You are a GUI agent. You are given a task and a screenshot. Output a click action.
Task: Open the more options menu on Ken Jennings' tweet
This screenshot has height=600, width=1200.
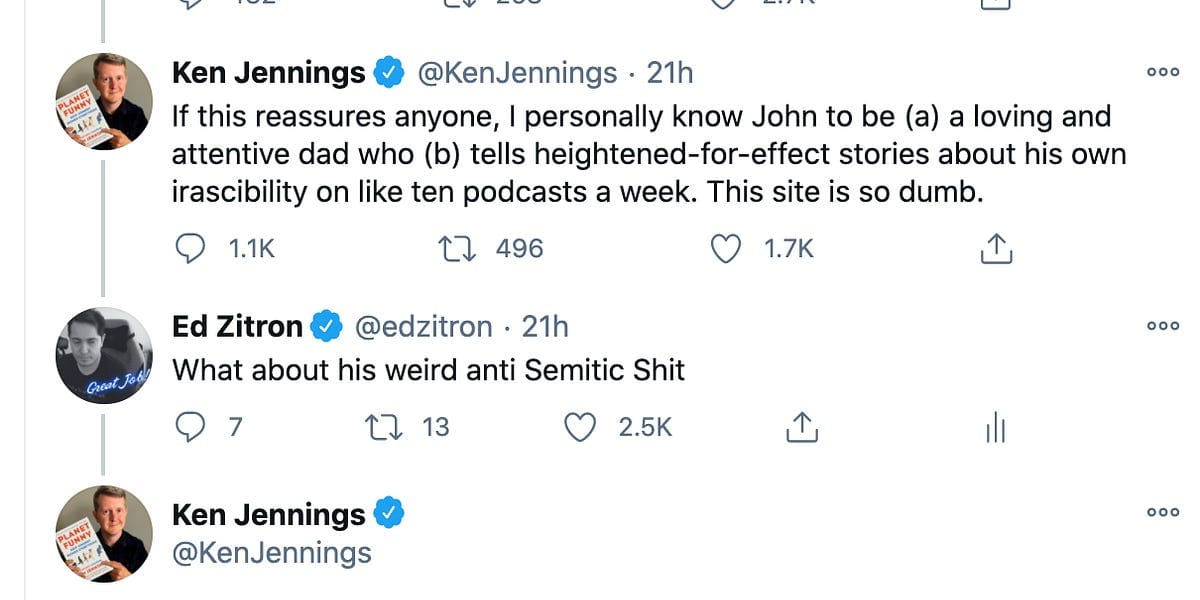pyautogui.click(x=1162, y=72)
